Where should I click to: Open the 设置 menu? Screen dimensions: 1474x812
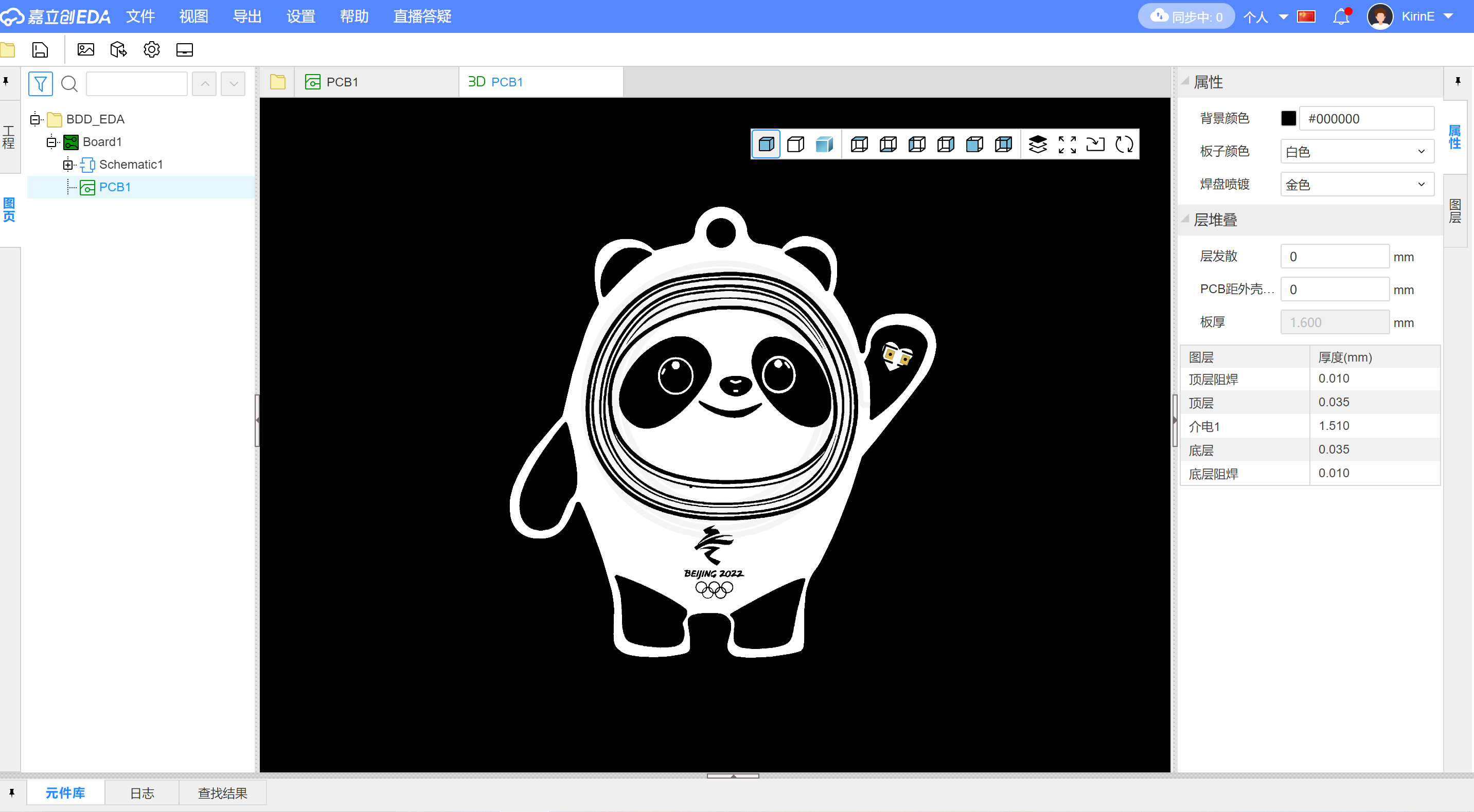(x=300, y=16)
